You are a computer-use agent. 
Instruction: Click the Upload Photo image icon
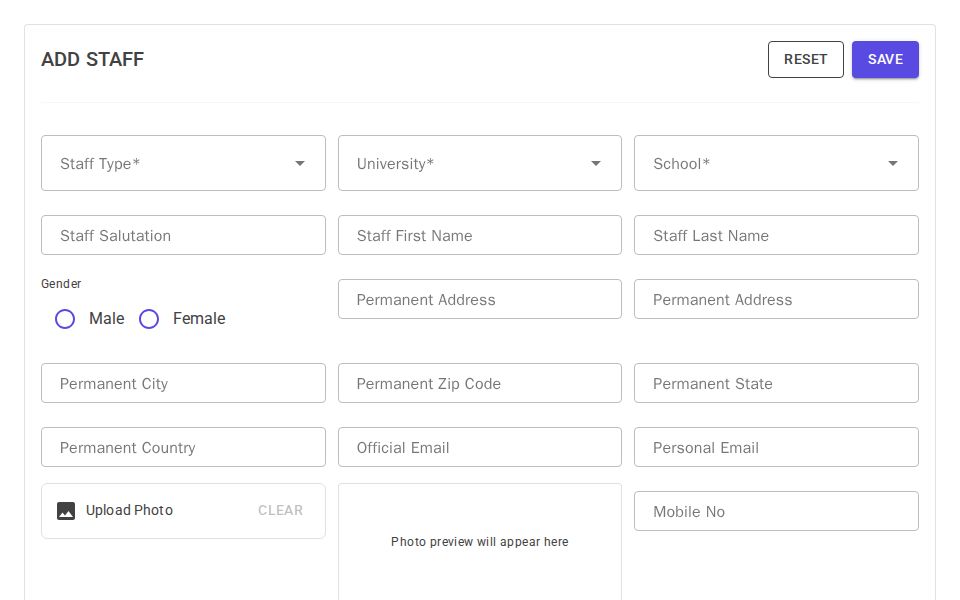coord(65,510)
